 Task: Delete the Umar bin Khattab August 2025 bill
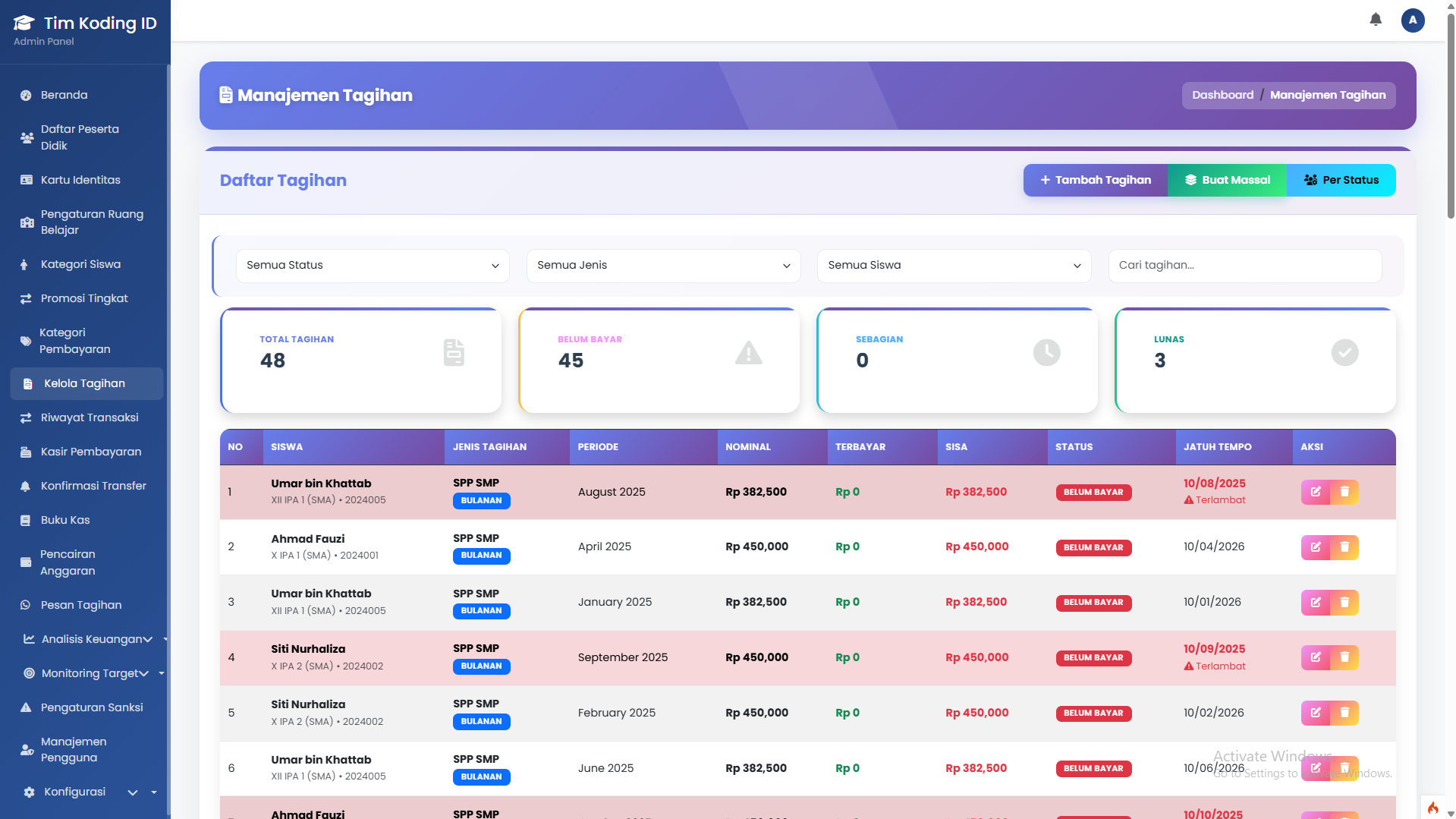[1346, 492]
